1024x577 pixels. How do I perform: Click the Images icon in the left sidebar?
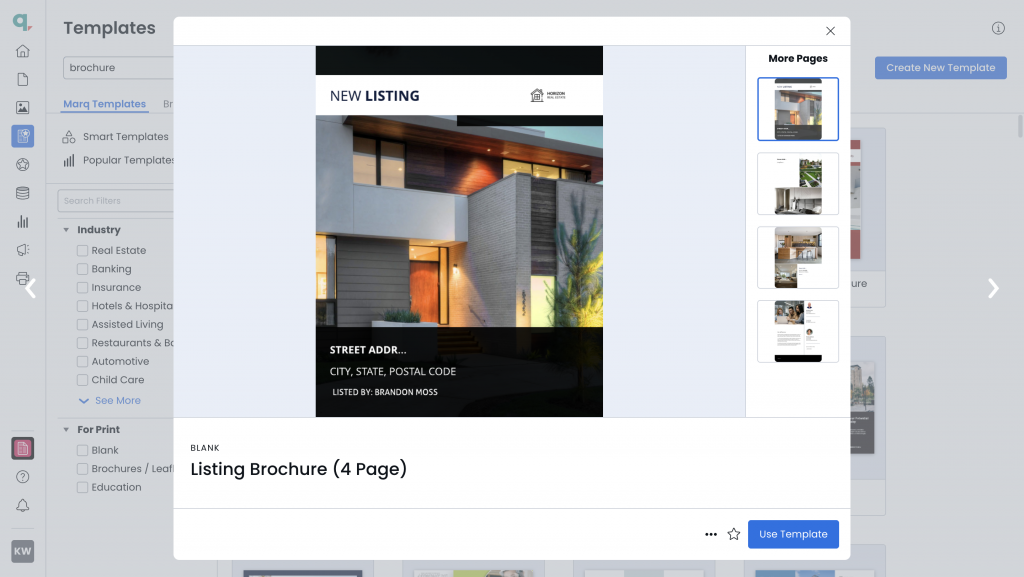[22, 107]
